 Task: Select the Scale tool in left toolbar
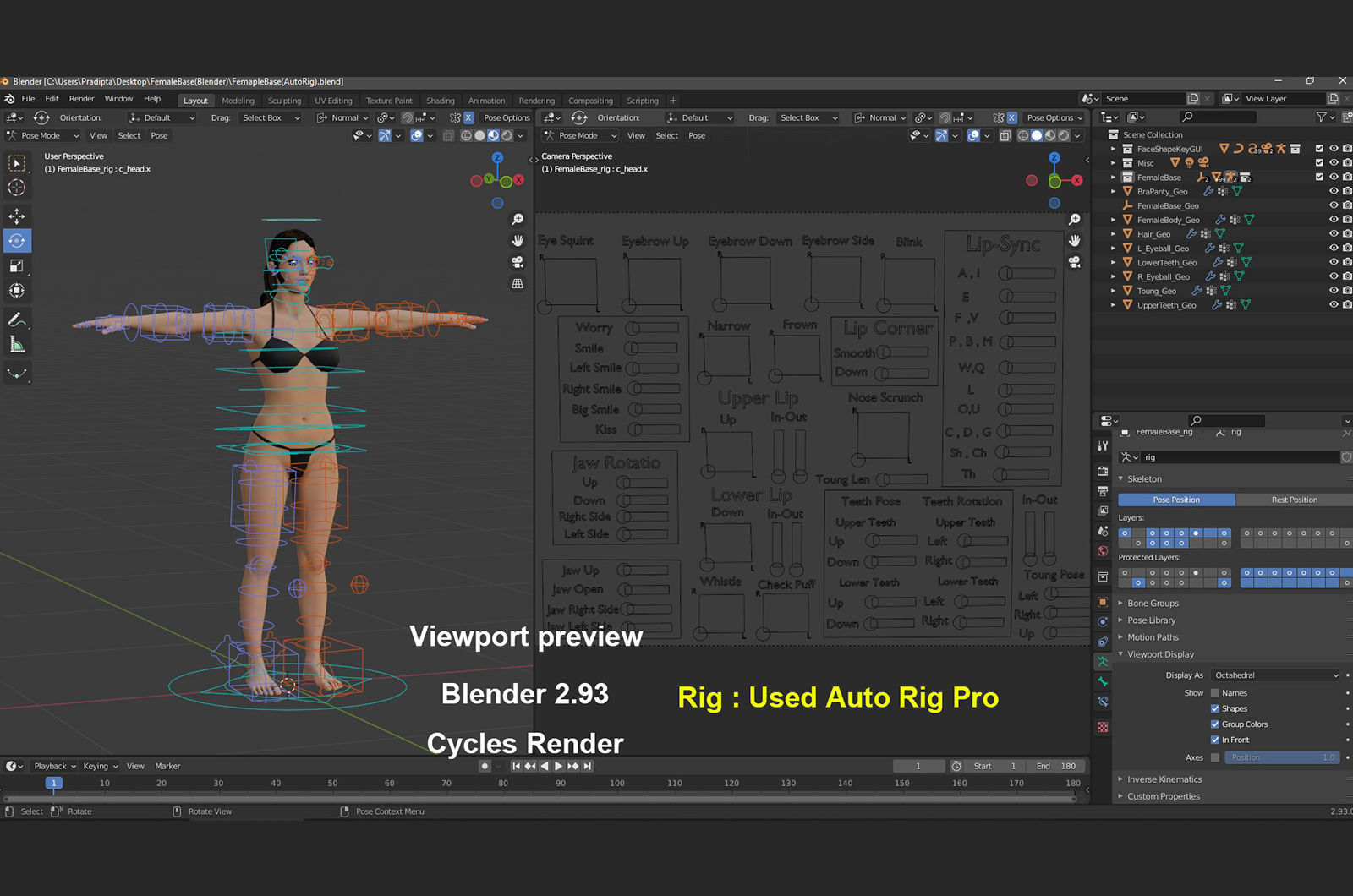[x=17, y=265]
